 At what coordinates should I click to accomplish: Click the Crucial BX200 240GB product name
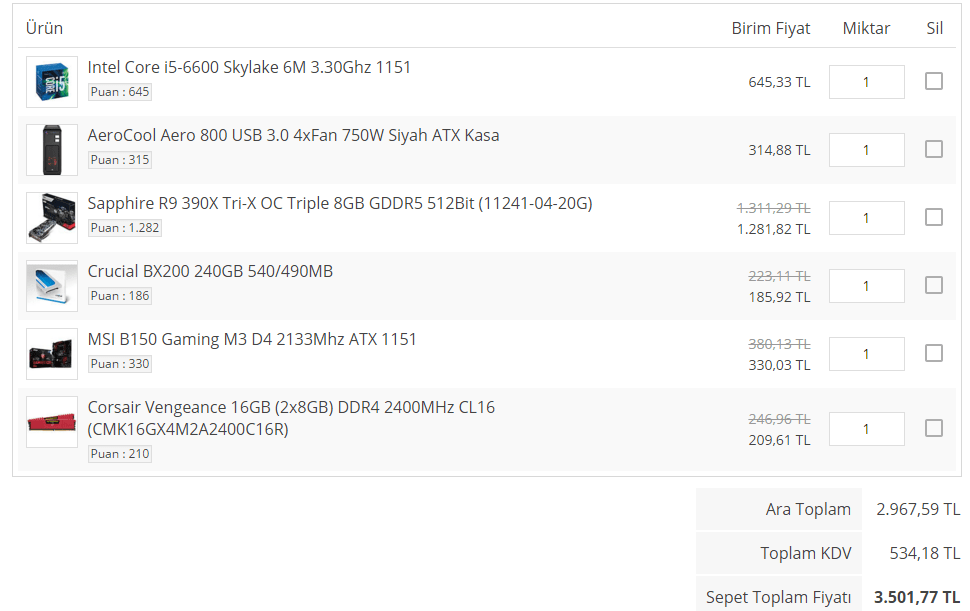click(x=210, y=271)
